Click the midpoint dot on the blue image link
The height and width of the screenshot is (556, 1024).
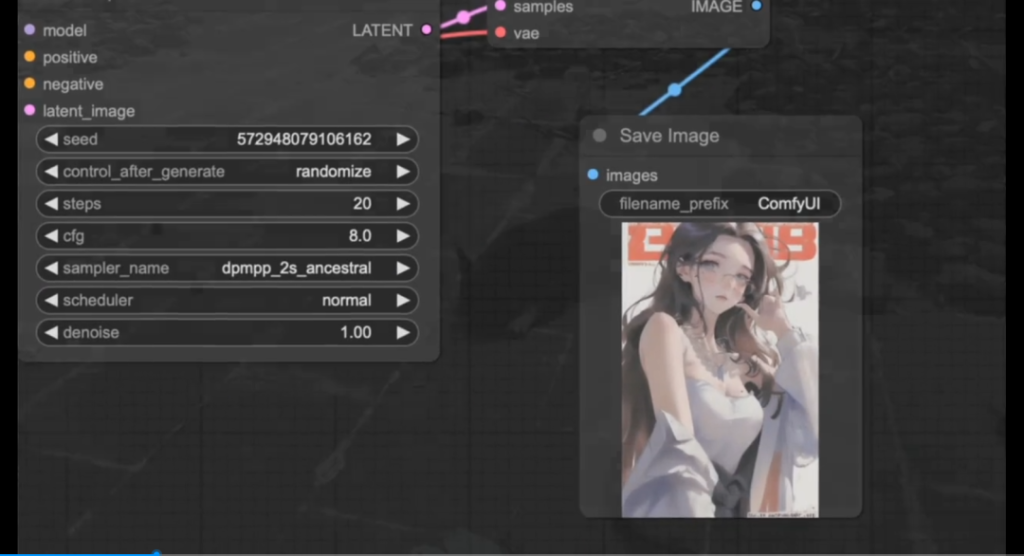(675, 90)
